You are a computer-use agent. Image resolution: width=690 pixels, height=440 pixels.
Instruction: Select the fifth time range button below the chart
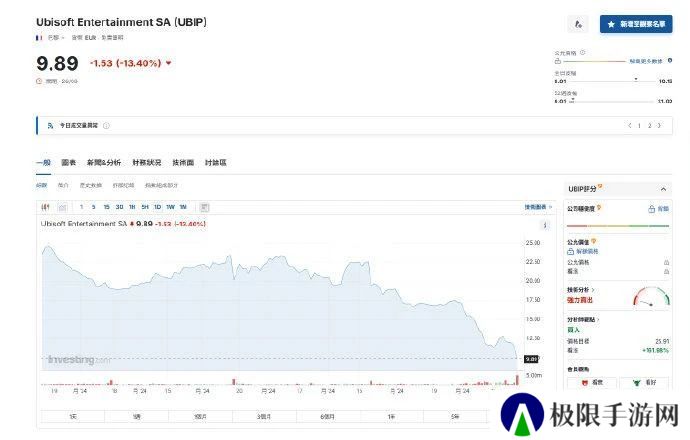[x=328, y=416]
